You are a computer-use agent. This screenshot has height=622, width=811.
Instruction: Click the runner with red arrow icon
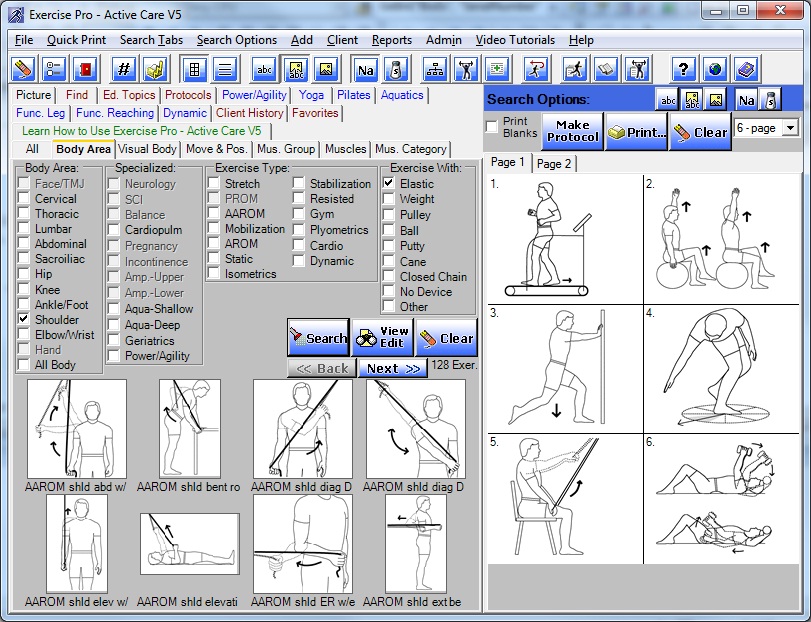536,69
